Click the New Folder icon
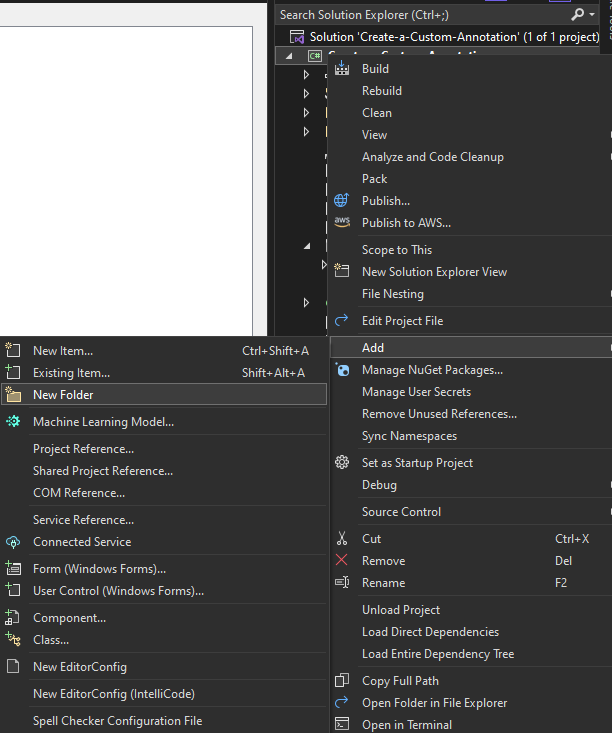Image resolution: width=612 pixels, height=733 pixels. click(x=13, y=394)
